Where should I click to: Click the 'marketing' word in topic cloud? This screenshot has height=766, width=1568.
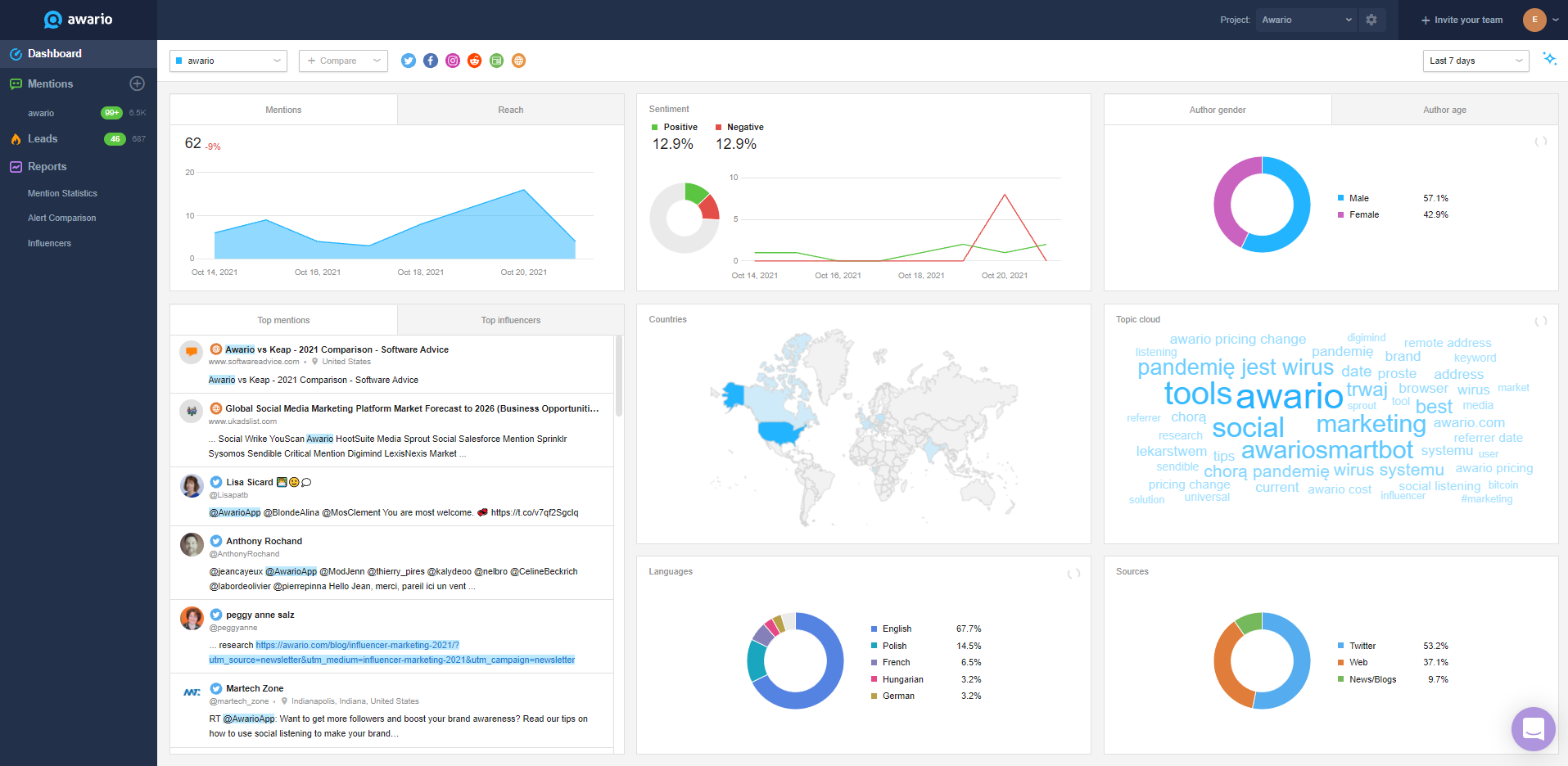click(x=1371, y=423)
